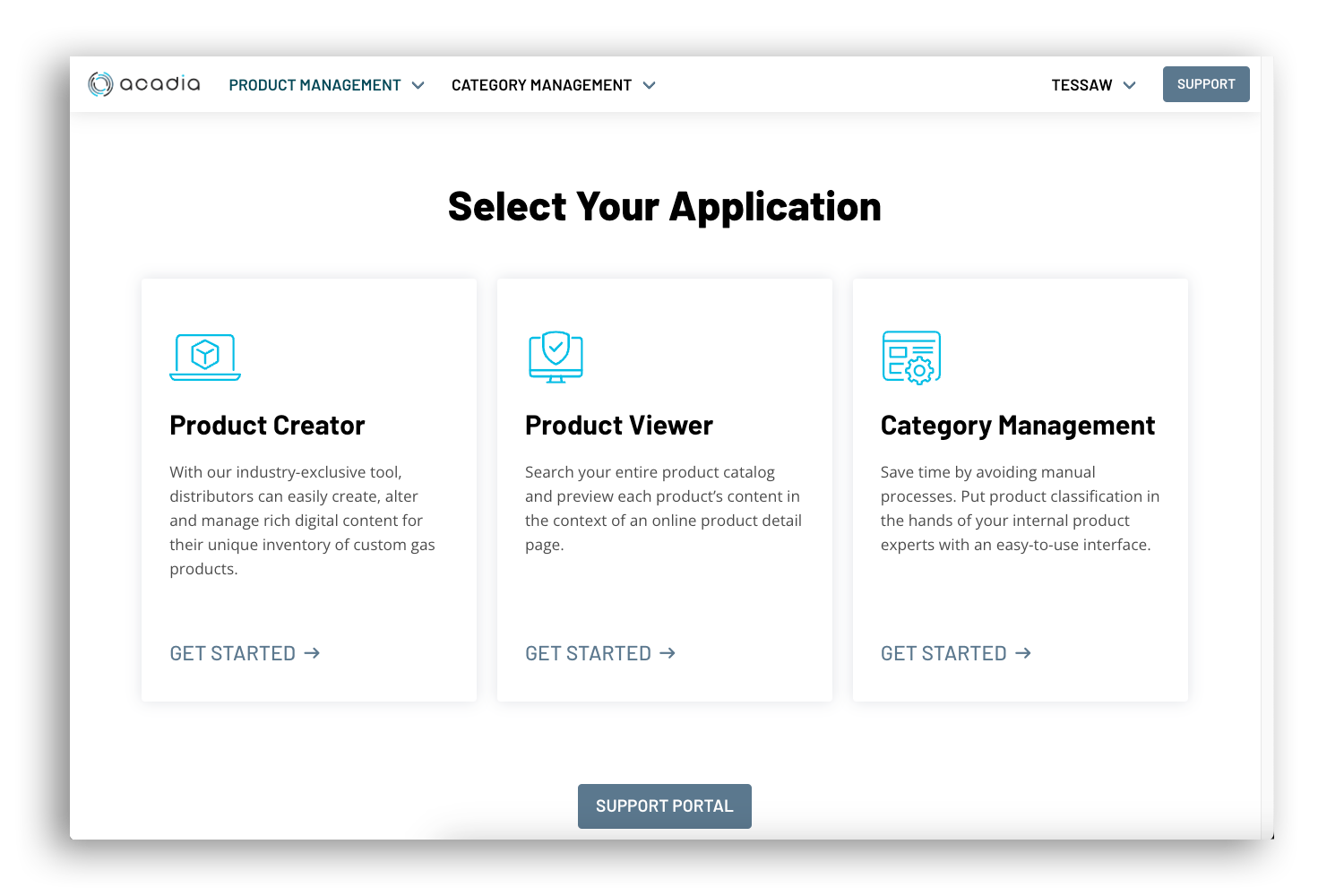Click the Acadia logo icon
1344x896 pixels.
[100, 84]
